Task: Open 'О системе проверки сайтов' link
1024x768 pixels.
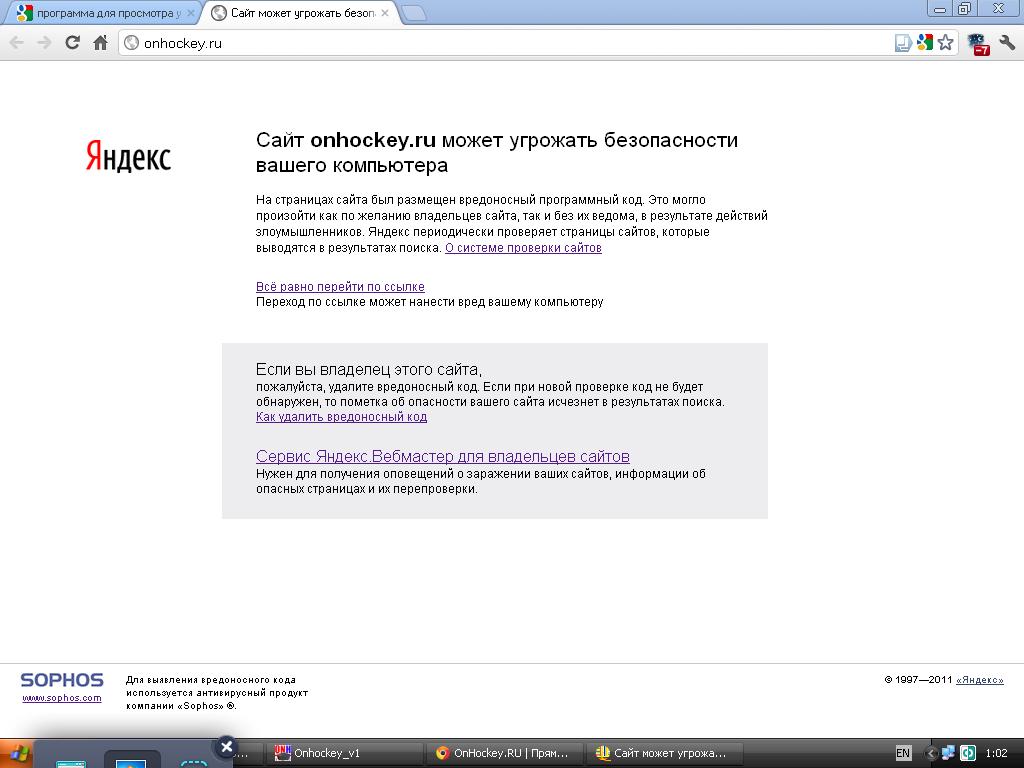Action: click(x=523, y=248)
